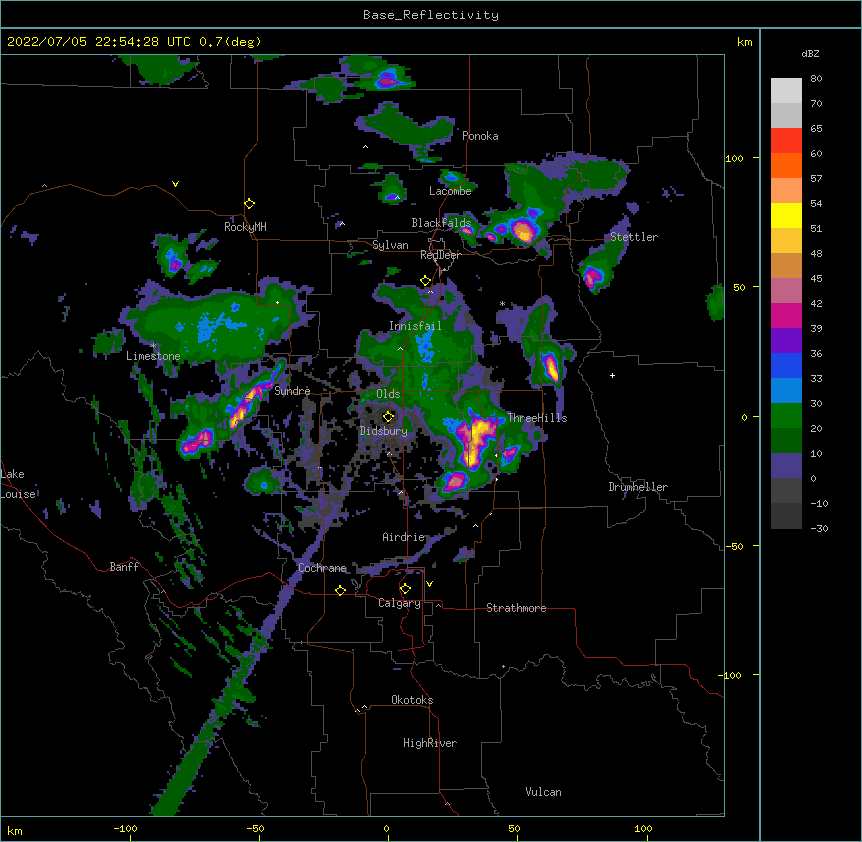
Task: Click the white plus marker west of Drumheller
Action: point(612,375)
